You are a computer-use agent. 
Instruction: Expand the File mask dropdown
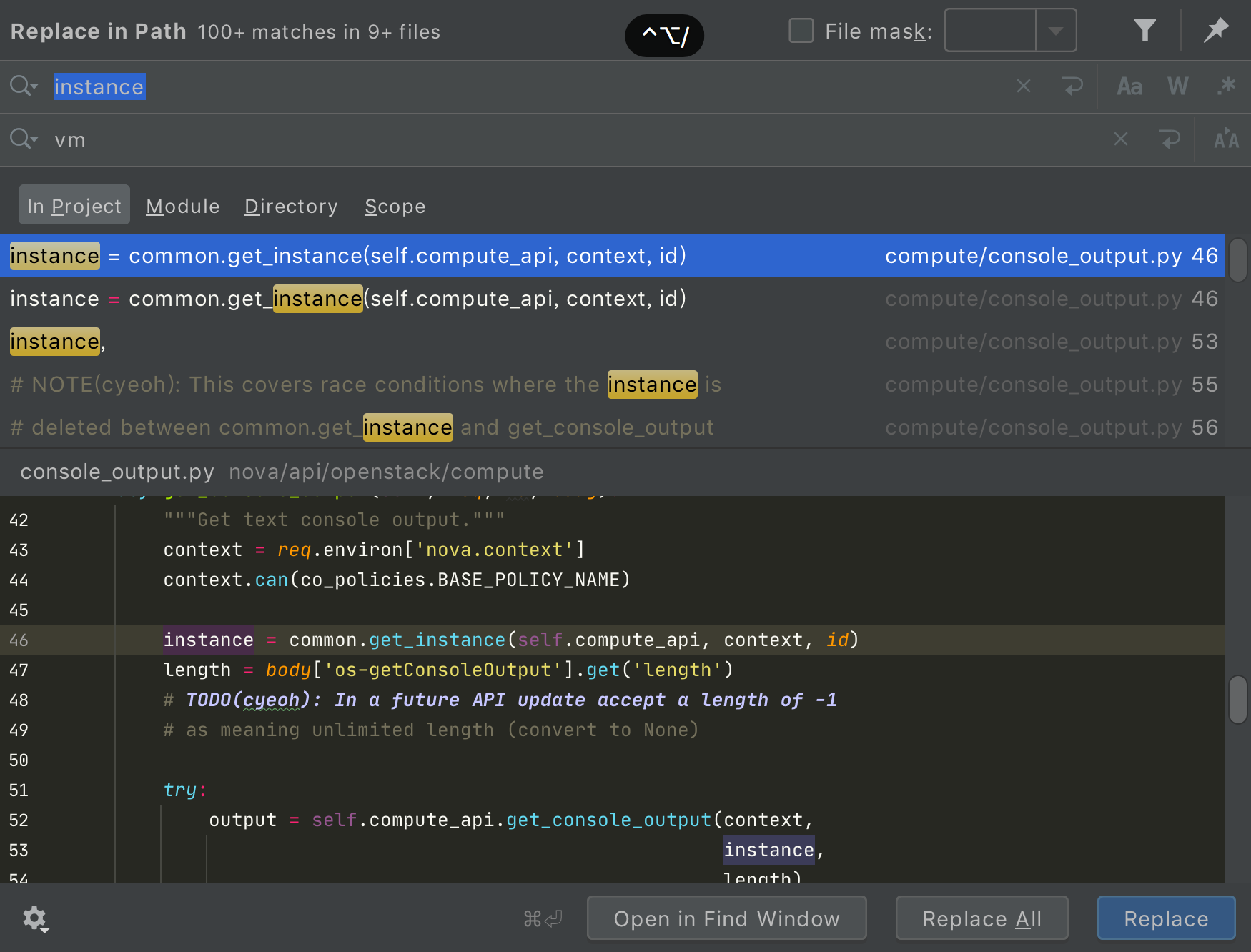(x=1056, y=31)
